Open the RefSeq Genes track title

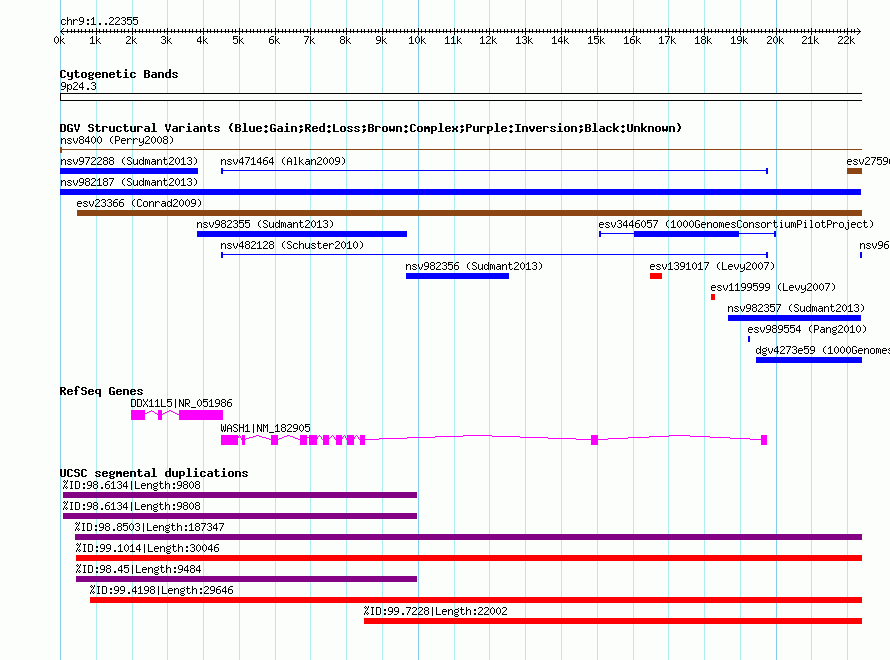(x=101, y=391)
